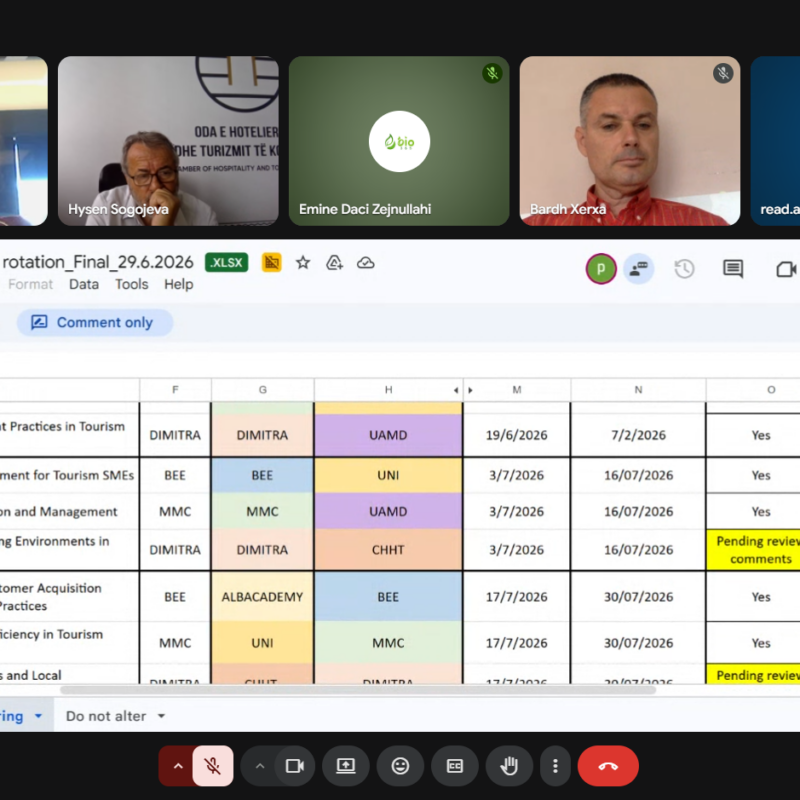Viewport: 800px width, 800px height.
Task: Star the spreadsheet document
Action: (x=303, y=263)
